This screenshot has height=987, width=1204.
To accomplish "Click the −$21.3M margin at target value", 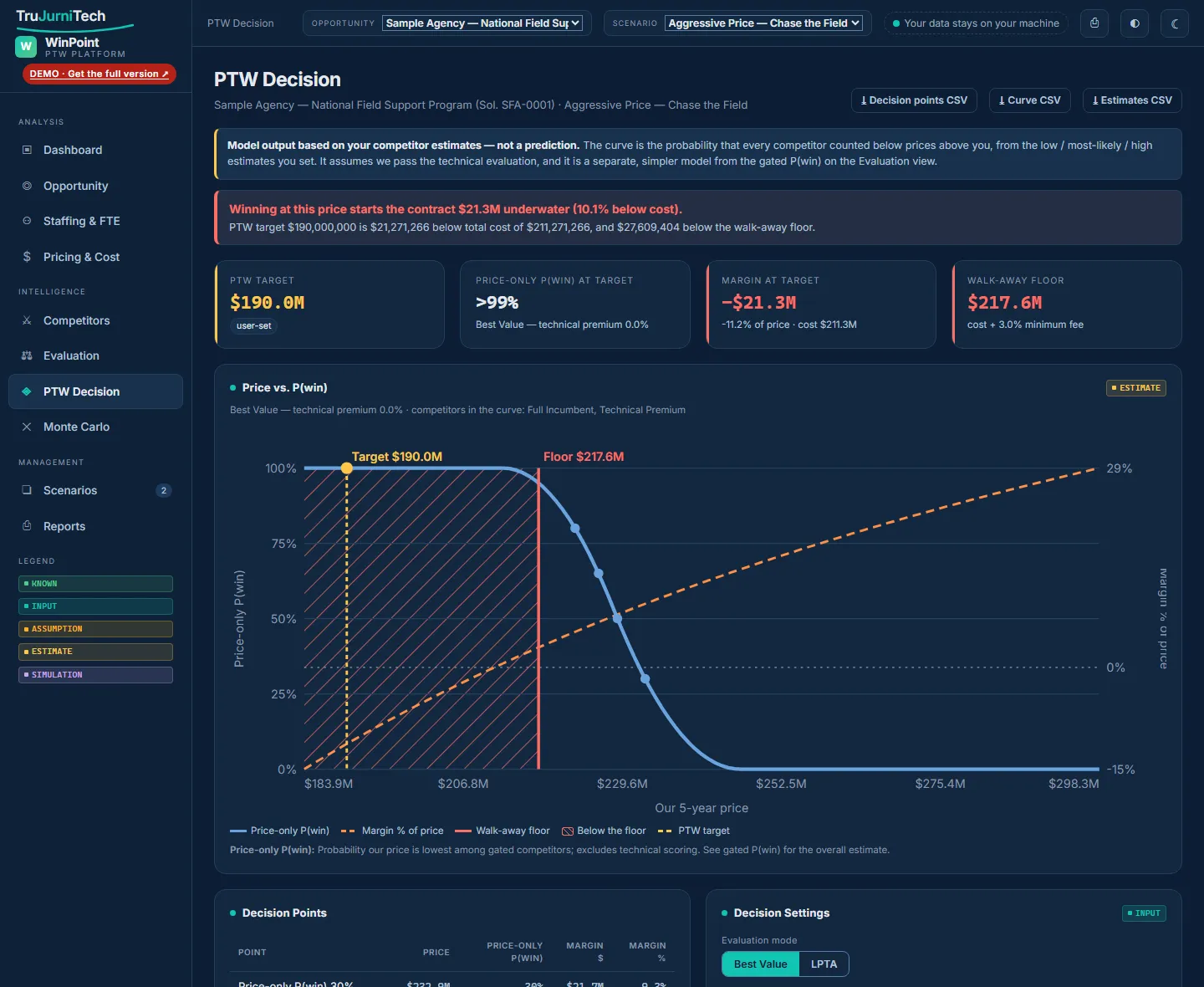I will (x=759, y=303).
